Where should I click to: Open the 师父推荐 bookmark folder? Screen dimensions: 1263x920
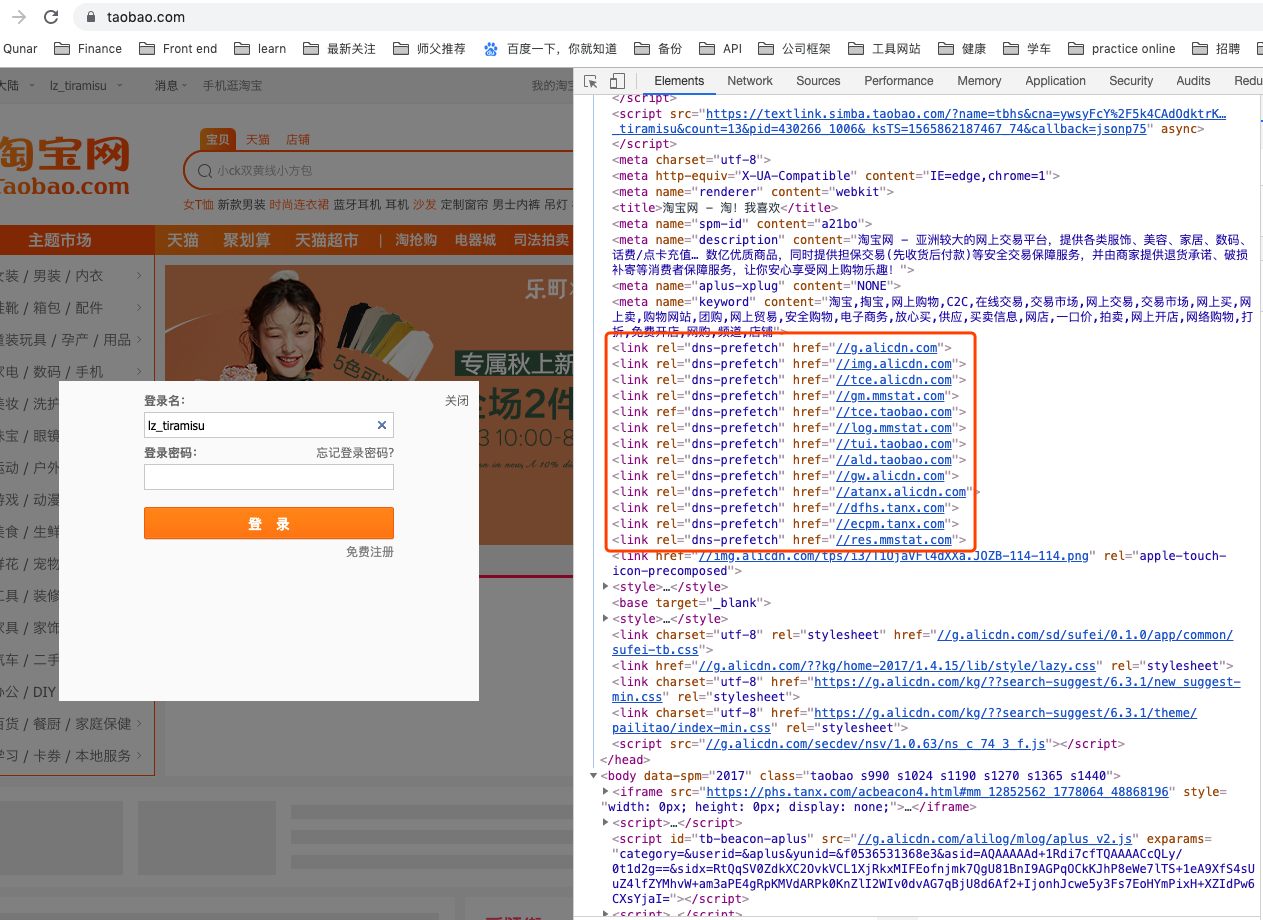pos(429,48)
